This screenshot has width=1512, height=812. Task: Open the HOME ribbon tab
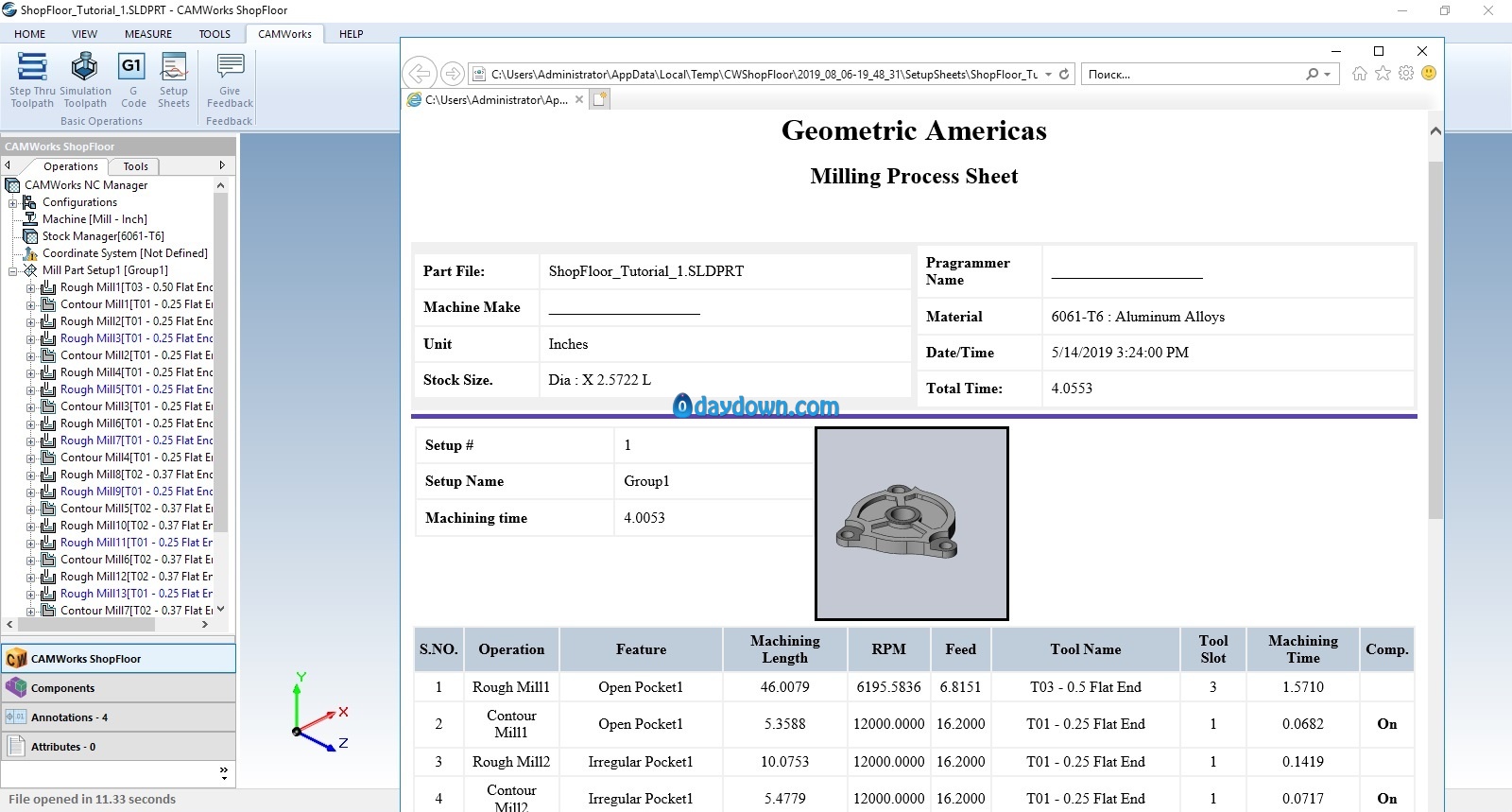(x=29, y=34)
